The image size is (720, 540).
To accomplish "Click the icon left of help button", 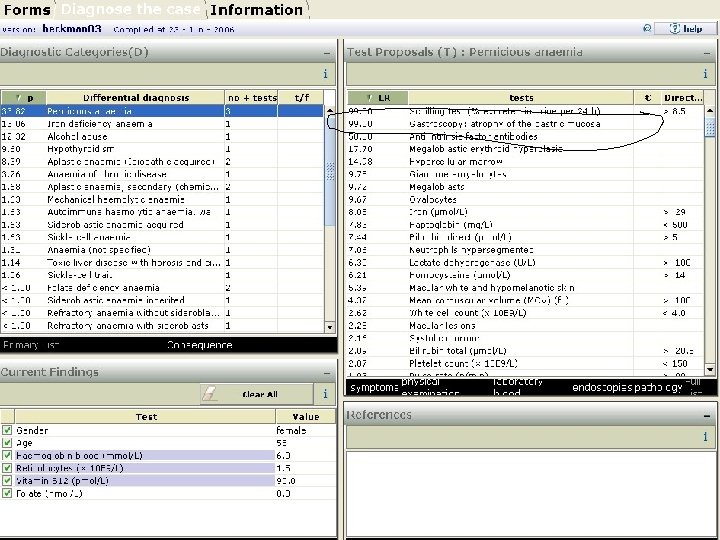I will pyautogui.click(x=647, y=29).
